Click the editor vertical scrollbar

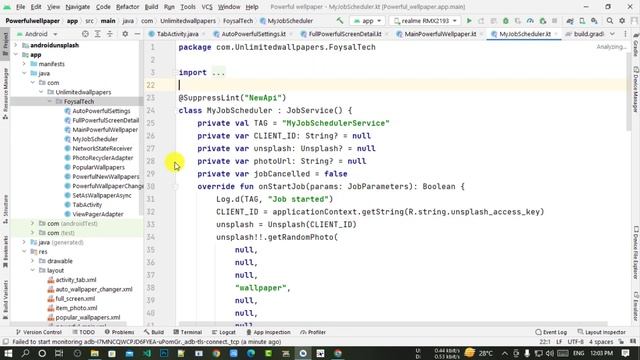628,92
